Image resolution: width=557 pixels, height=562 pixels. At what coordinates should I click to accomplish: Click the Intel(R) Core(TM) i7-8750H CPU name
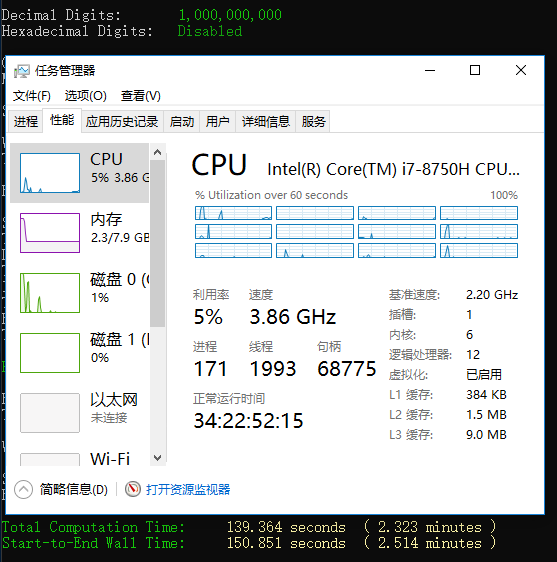(393, 169)
